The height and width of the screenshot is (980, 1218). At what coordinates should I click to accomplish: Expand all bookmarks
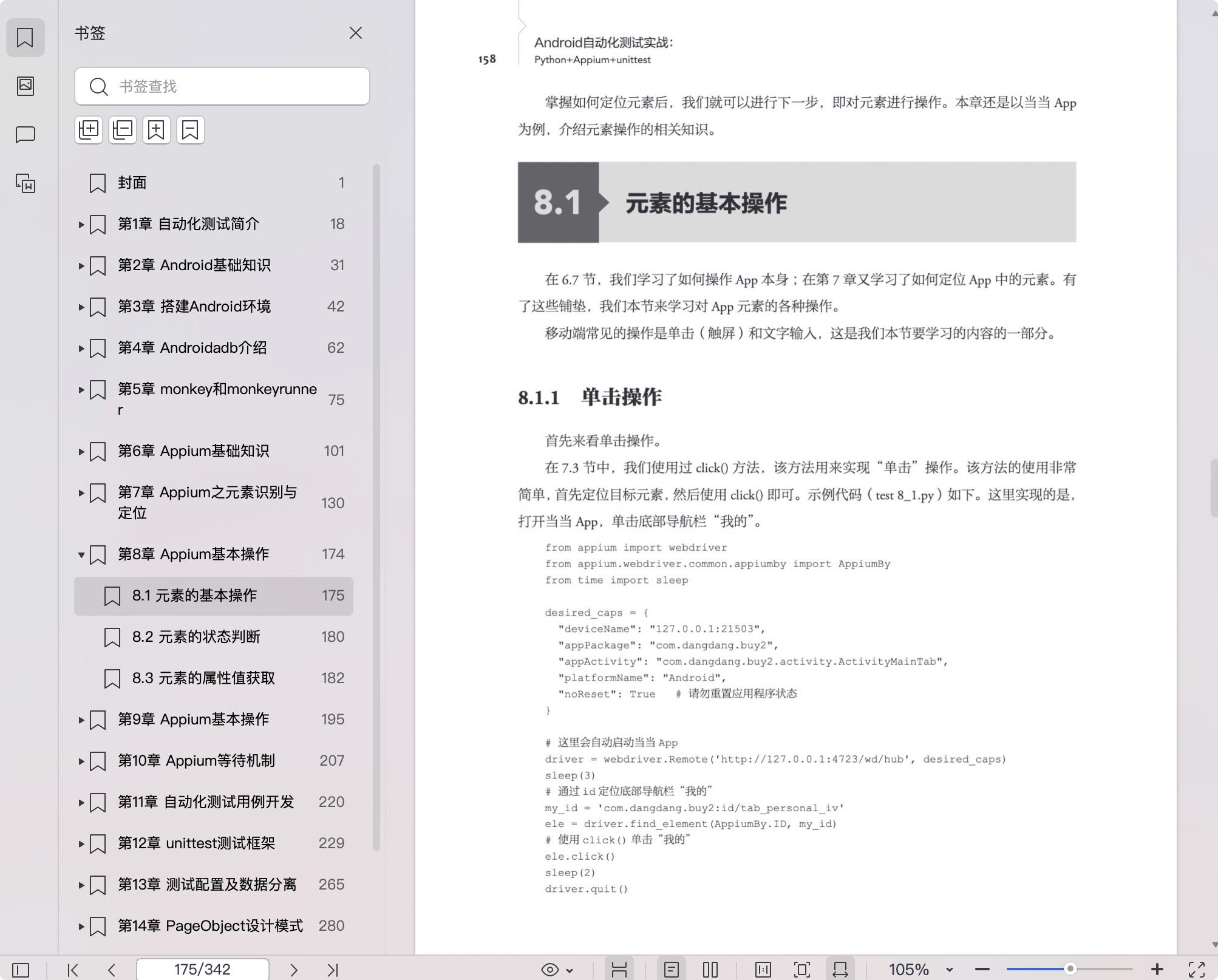pos(89,130)
